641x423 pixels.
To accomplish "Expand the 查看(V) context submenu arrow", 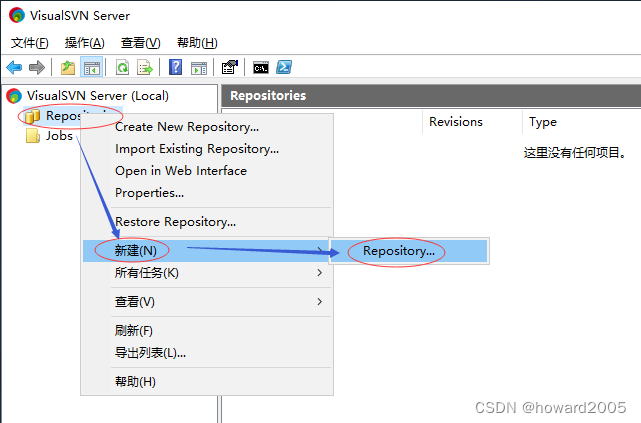I will (320, 302).
